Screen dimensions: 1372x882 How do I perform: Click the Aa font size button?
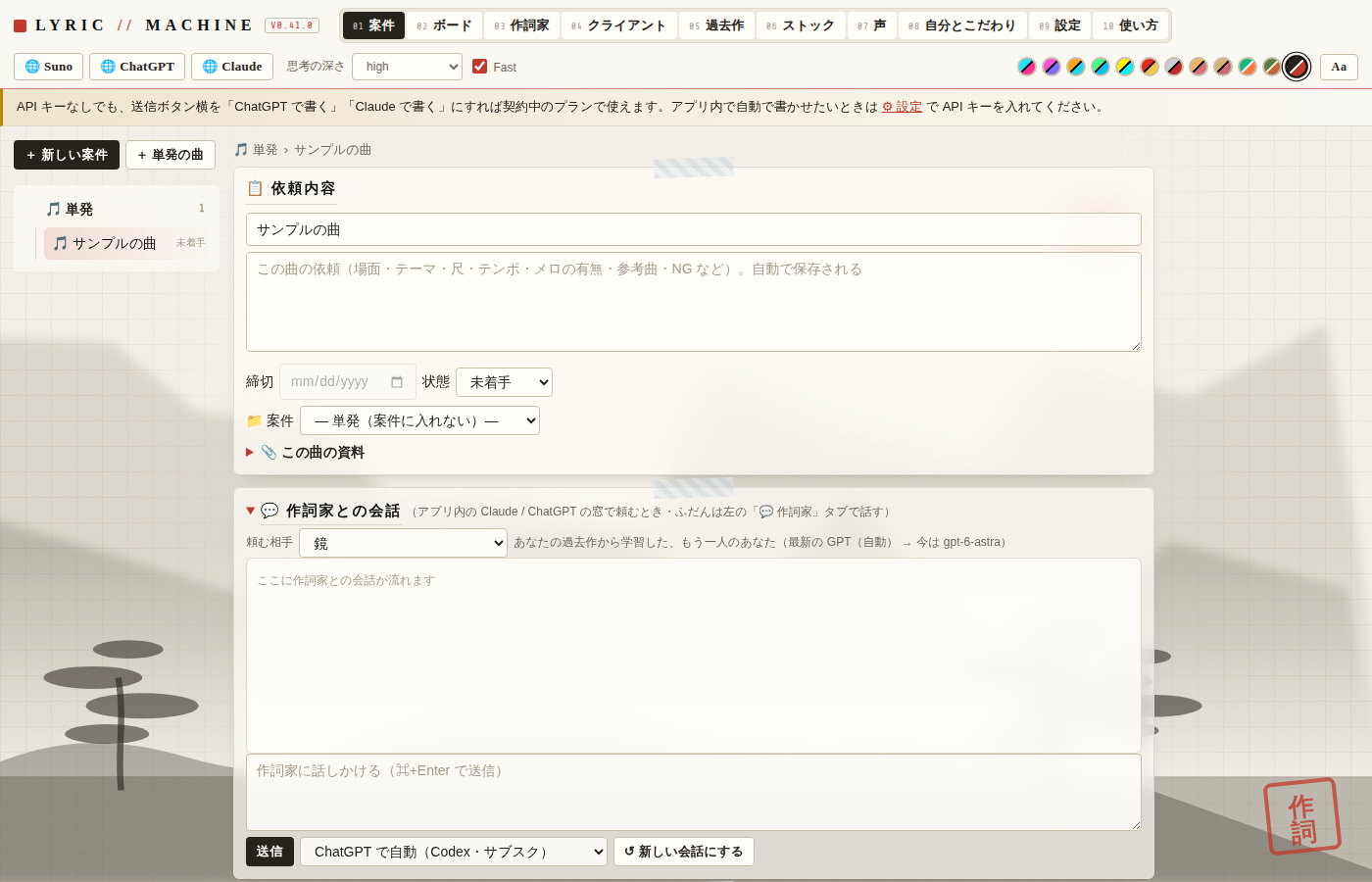click(1339, 67)
